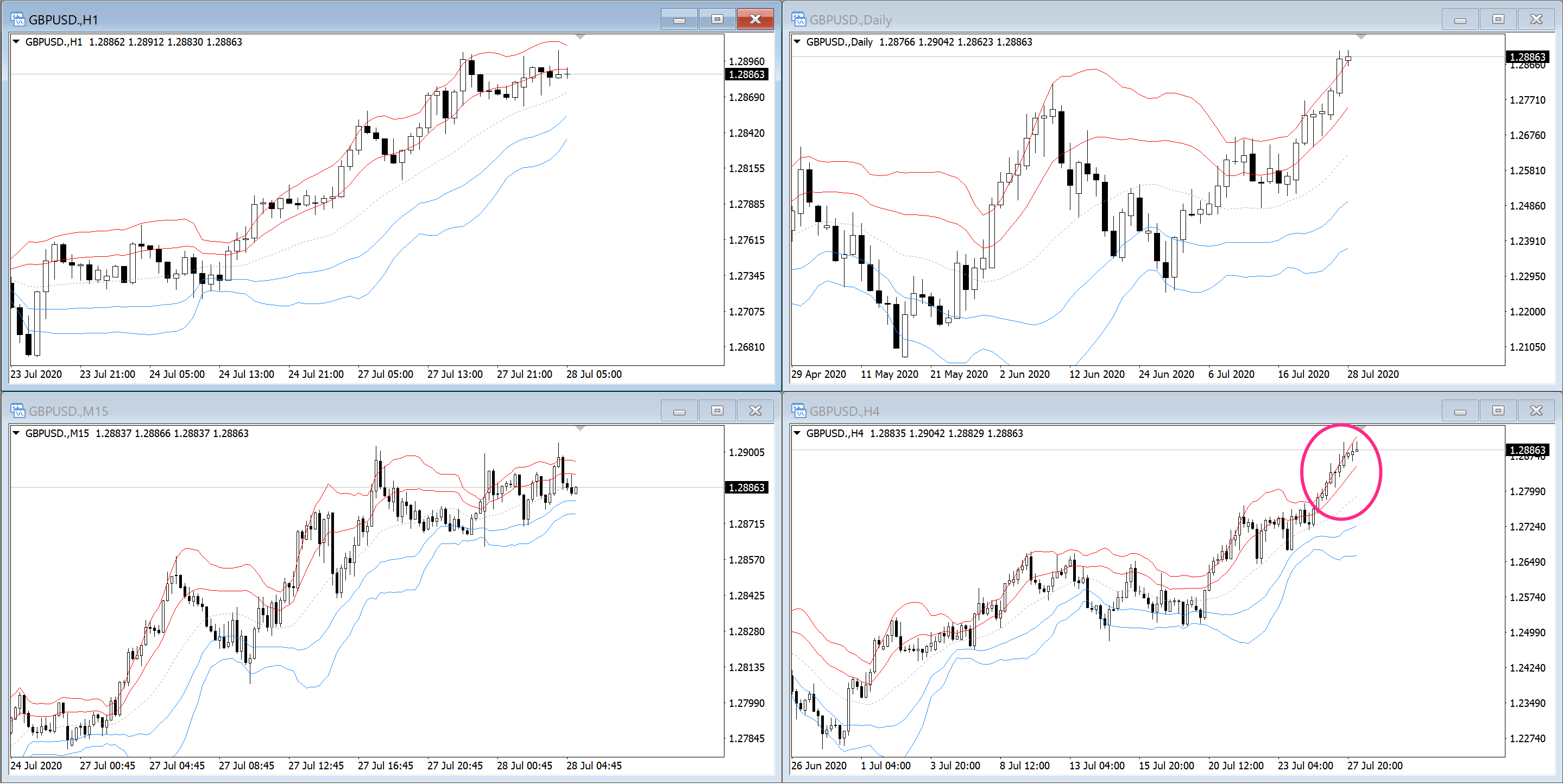Click the 28 Jul 2020 date on Daily axis
Viewport: 1563px width, 784px height.
pyautogui.click(x=1372, y=375)
